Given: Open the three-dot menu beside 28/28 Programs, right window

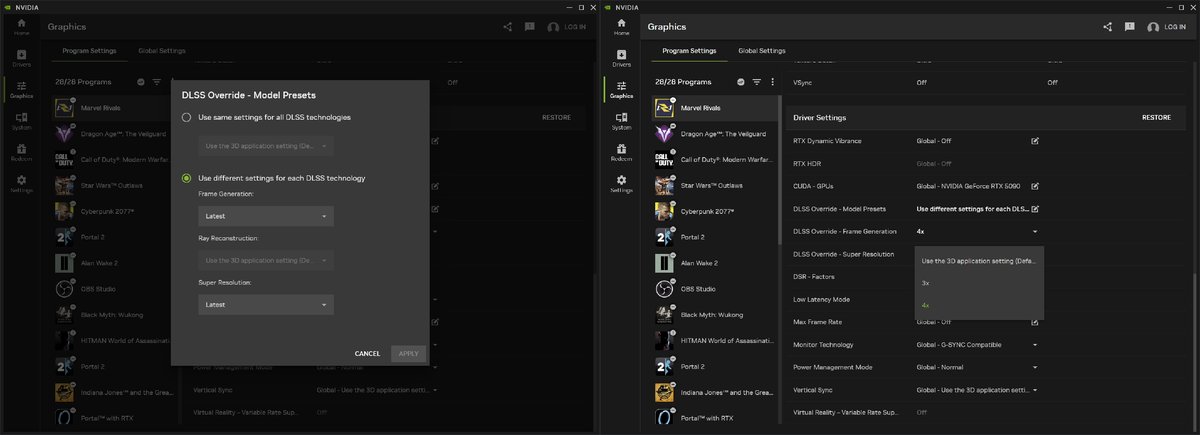Looking at the screenshot, I should [x=772, y=81].
